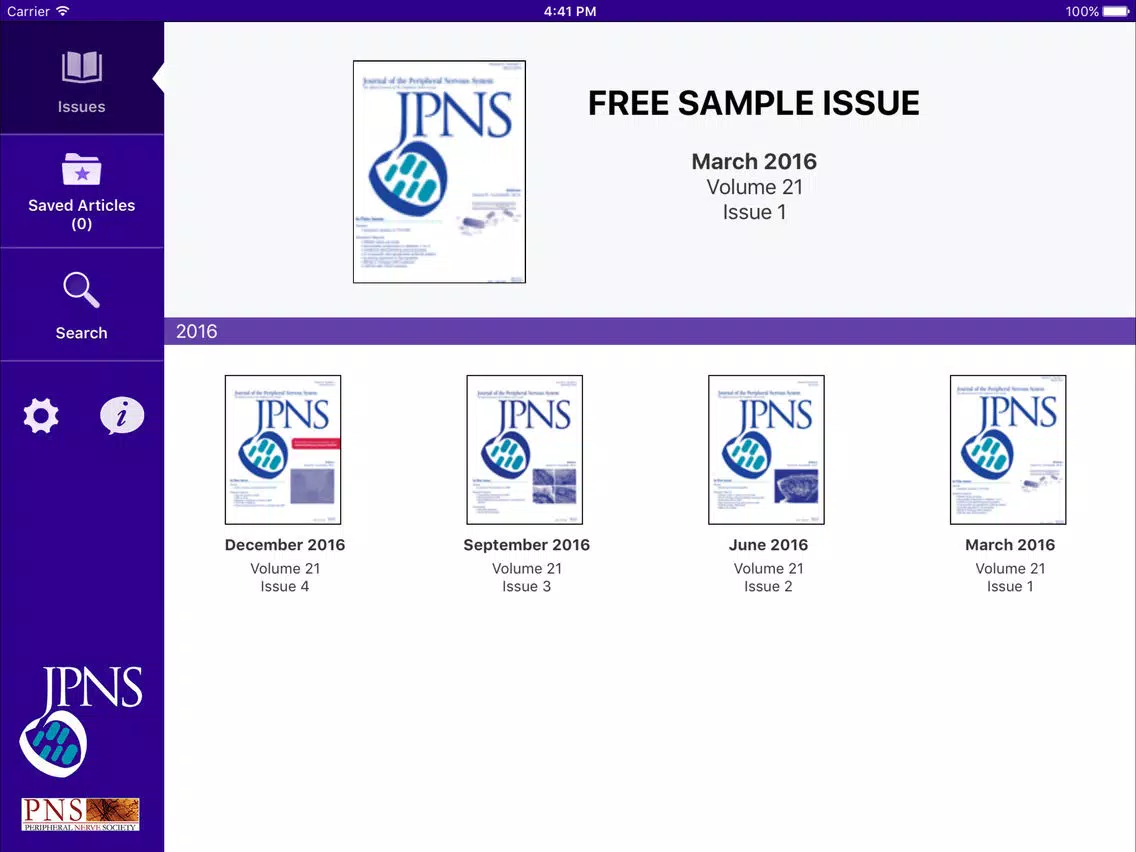Screen dimensions: 1136x852
Task: Tap the 2016 year section header
Action: tap(650, 331)
